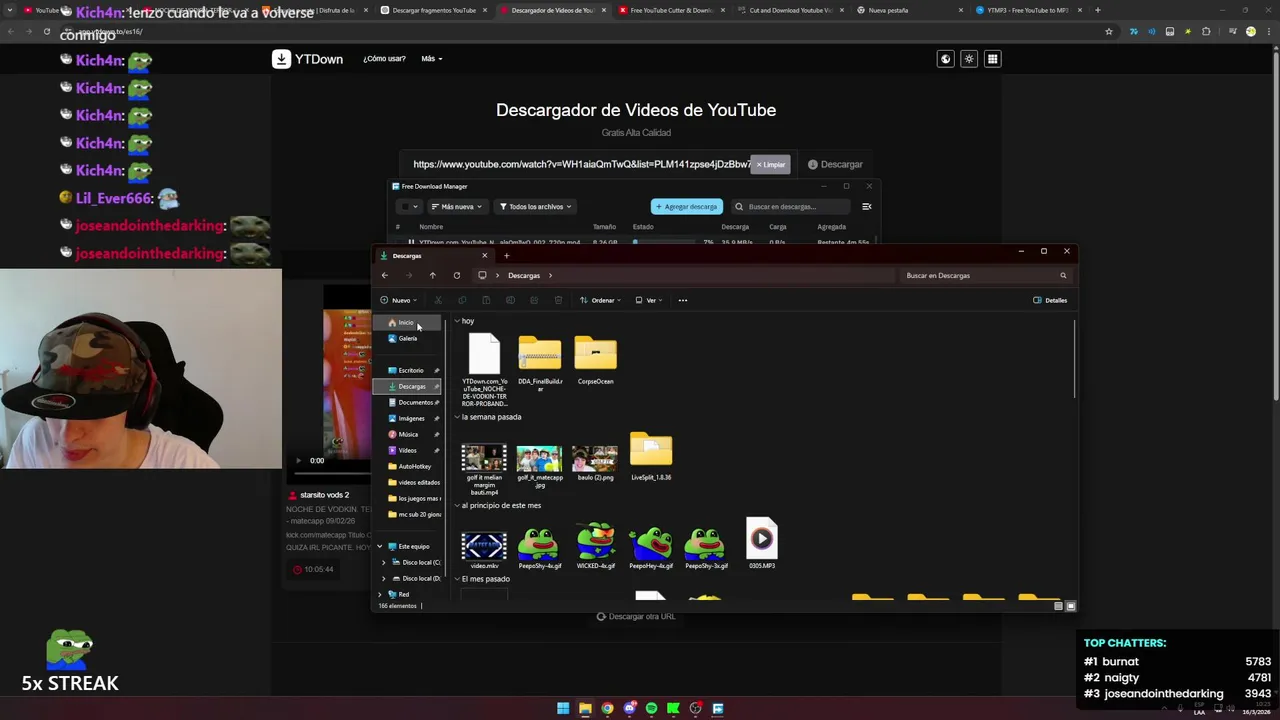Image resolution: width=1280 pixels, height=720 pixels.
Task: Open the DDA_FinalBuild.rar archive icon
Action: click(540, 354)
